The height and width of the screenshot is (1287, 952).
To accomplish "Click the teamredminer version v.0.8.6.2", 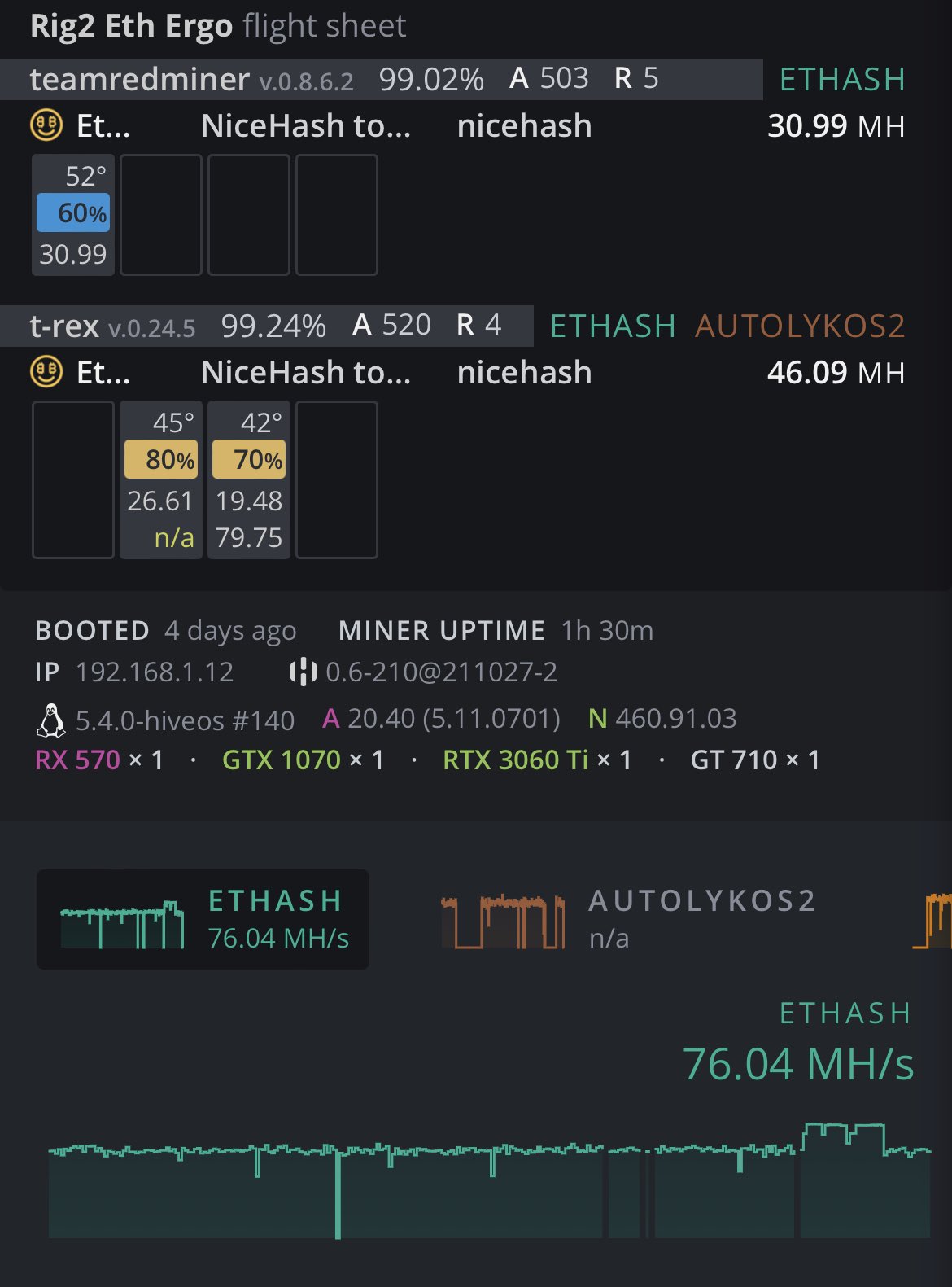I will click(306, 81).
